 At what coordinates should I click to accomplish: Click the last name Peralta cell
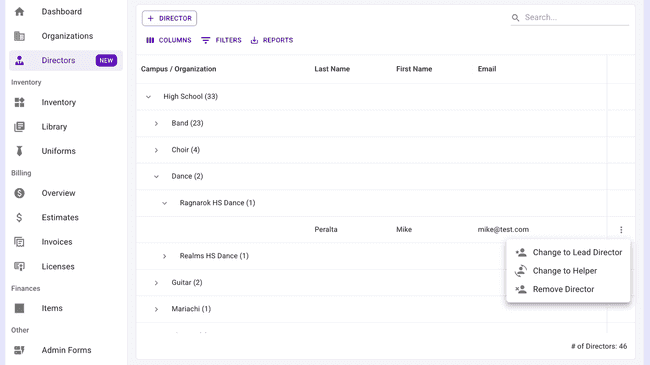[x=326, y=229]
